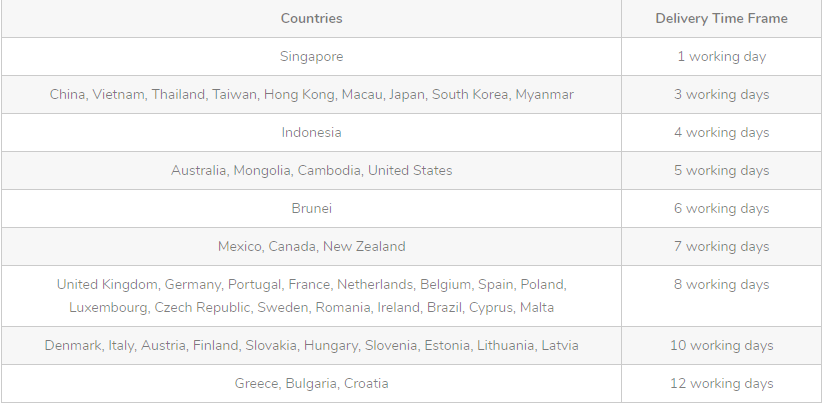The image size is (823, 403).
Task: Click the 5 working days cell
Action: [722, 171]
